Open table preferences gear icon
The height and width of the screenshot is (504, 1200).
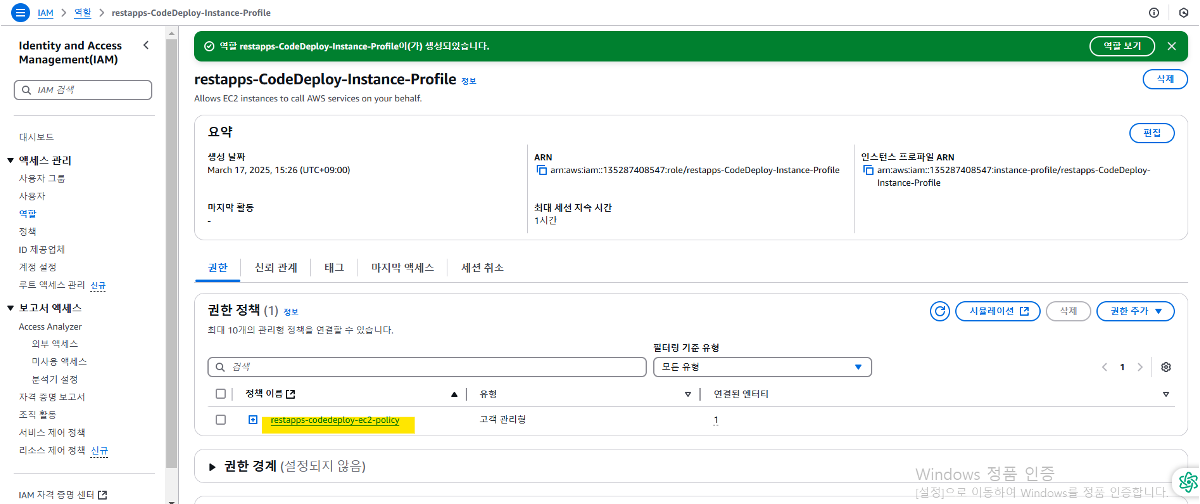coord(1166,367)
